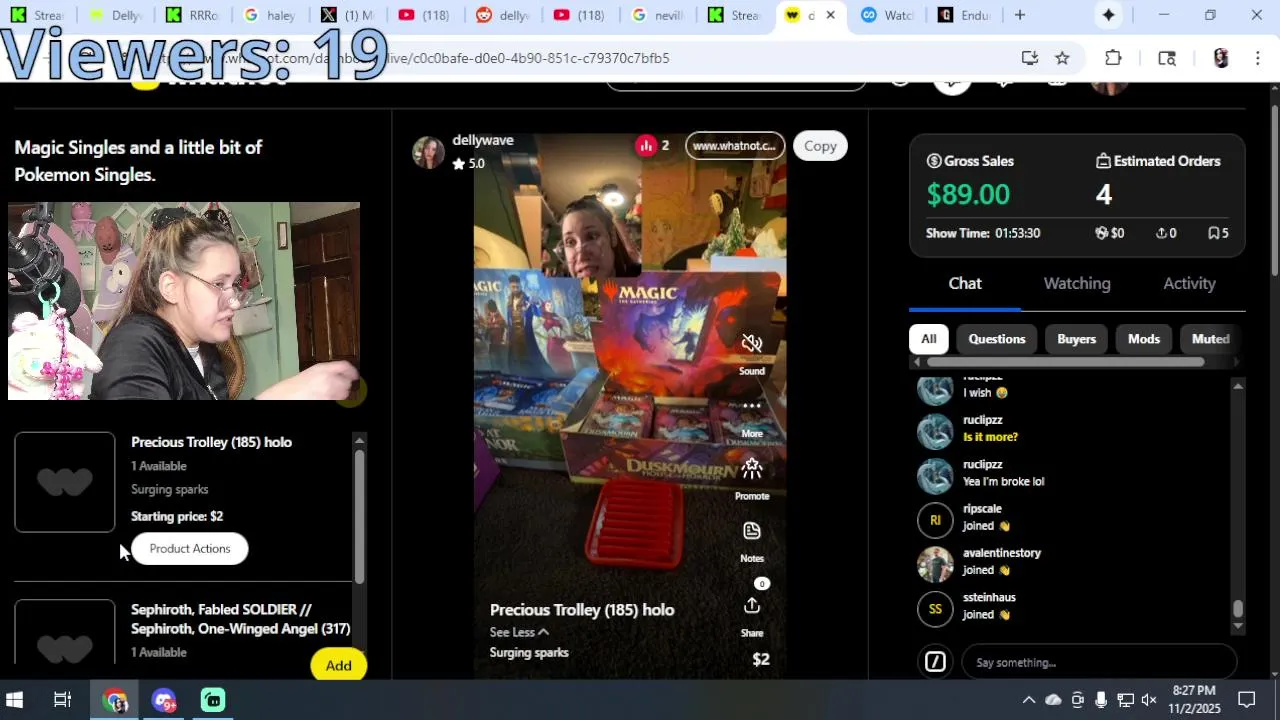This screenshot has width=1280, height=720.
Task: Click the ssteinhaus chat username
Action: click(989, 597)
